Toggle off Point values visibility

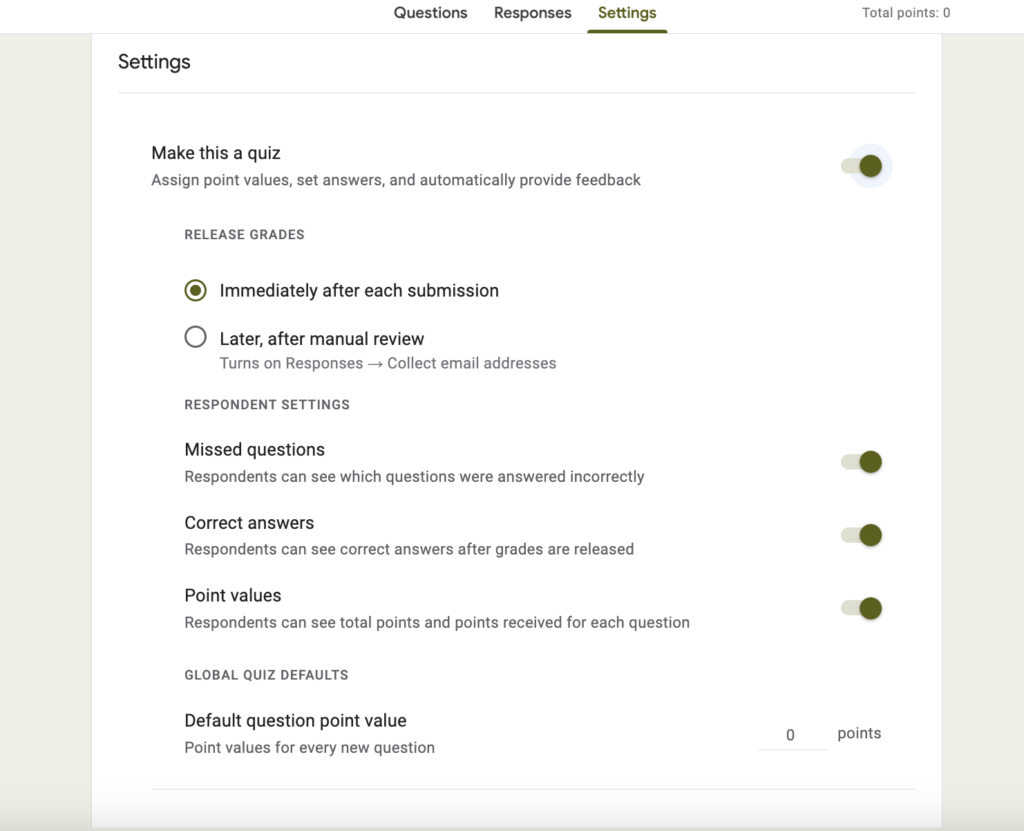click(x=860, y=608)
